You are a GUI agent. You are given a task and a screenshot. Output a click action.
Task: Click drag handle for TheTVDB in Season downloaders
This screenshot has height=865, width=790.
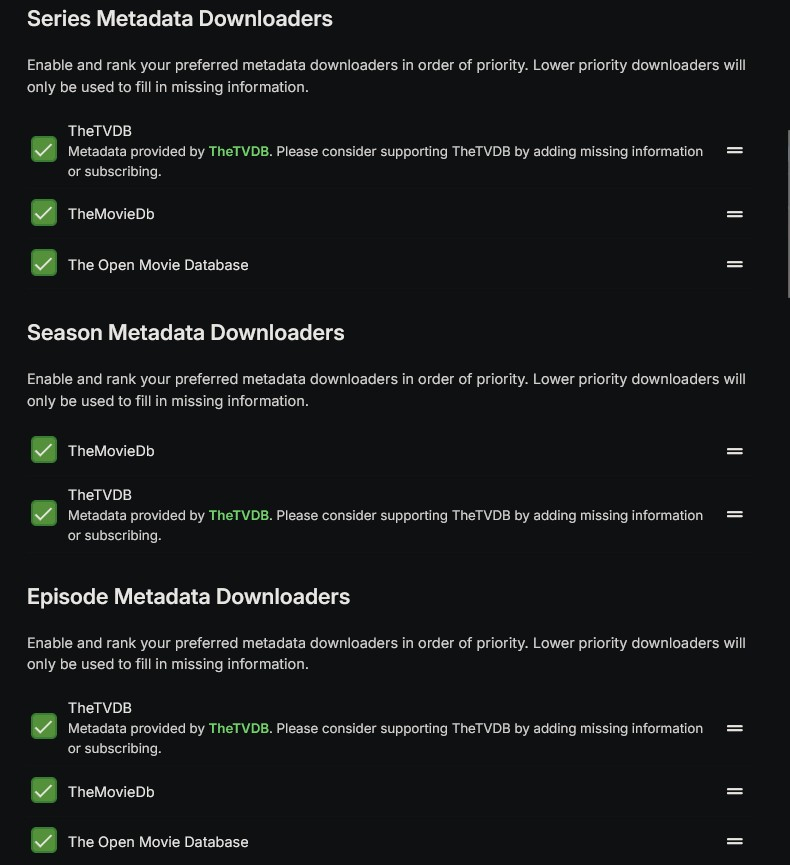click(735, 515)
